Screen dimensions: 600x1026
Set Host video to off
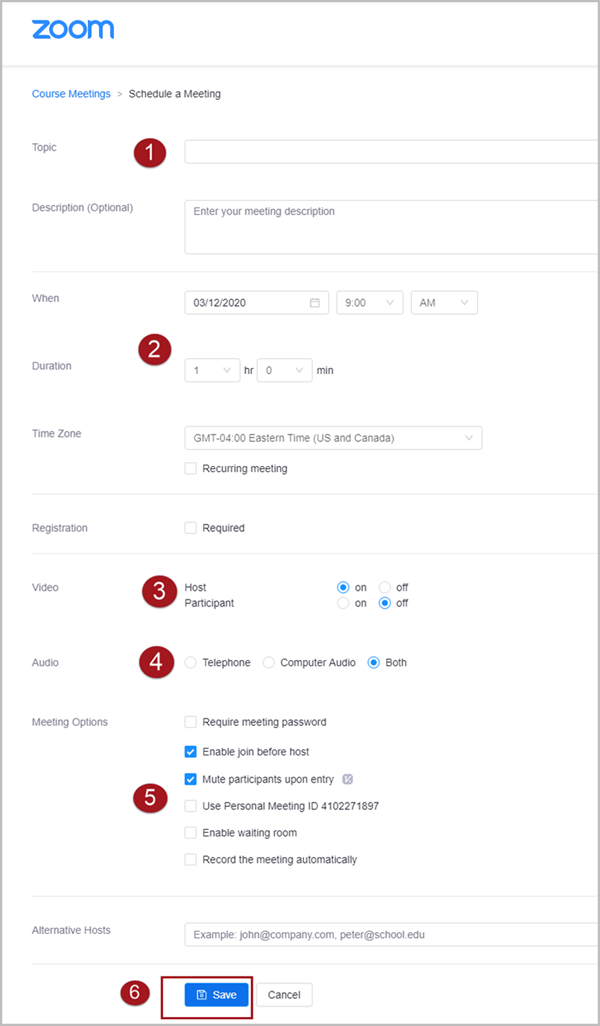pos(385,588)
